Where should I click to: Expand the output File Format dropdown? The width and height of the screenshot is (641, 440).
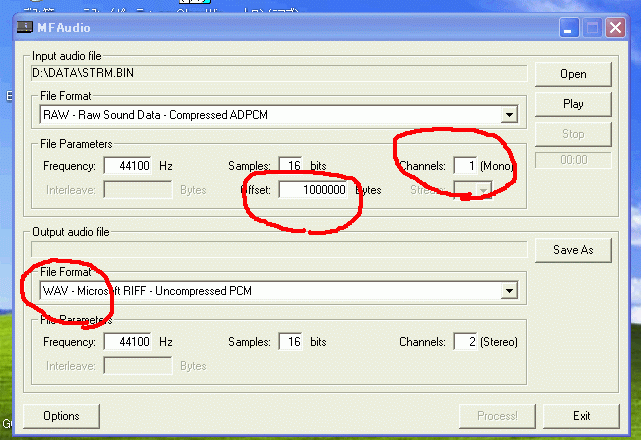pos(509,291)
